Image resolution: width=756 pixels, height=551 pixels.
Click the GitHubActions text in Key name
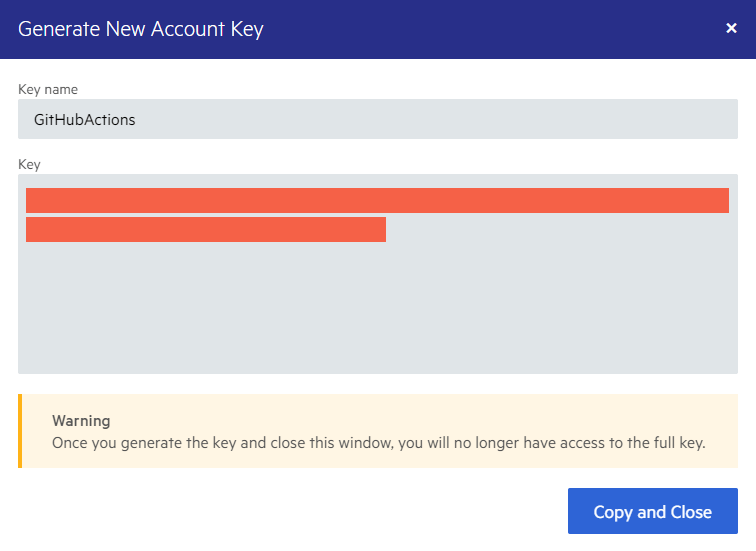[85, 119]
